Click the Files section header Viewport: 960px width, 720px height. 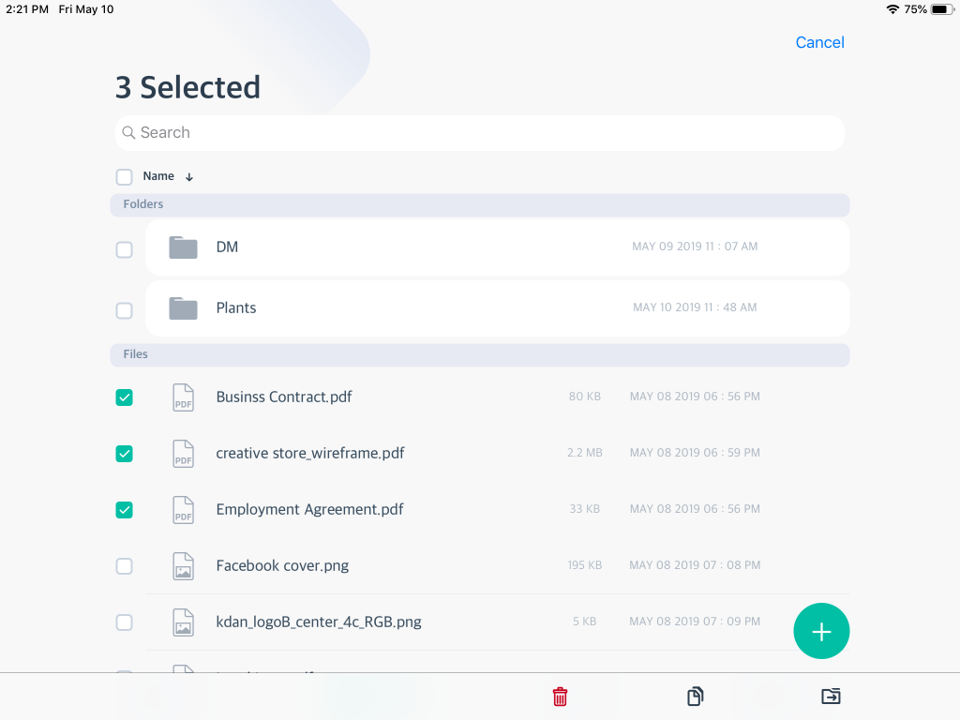(480, 355)
